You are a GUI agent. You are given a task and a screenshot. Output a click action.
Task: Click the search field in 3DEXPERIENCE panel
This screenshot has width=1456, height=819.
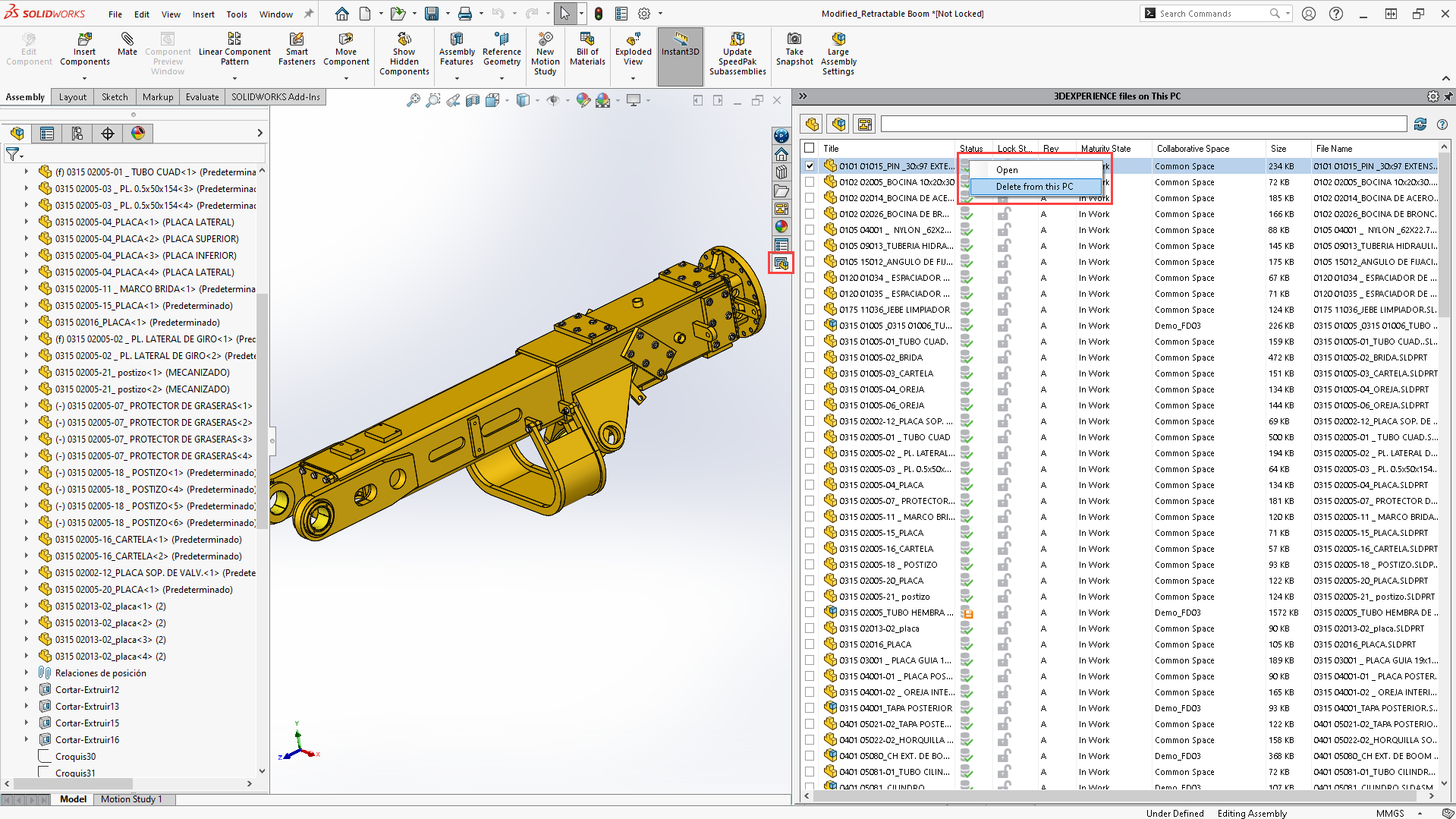coord(1143,124)
